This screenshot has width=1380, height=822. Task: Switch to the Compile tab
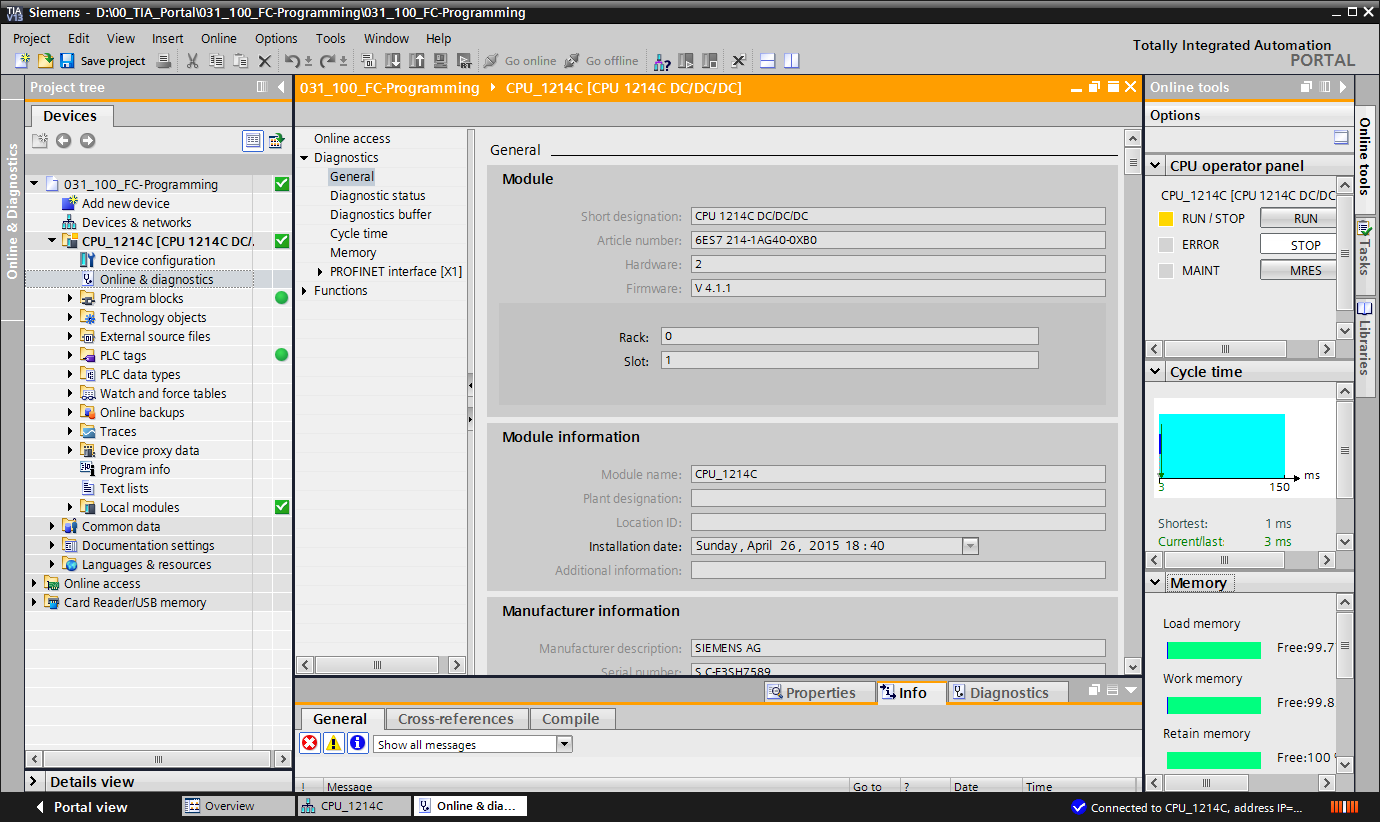(x=571, y=719)
